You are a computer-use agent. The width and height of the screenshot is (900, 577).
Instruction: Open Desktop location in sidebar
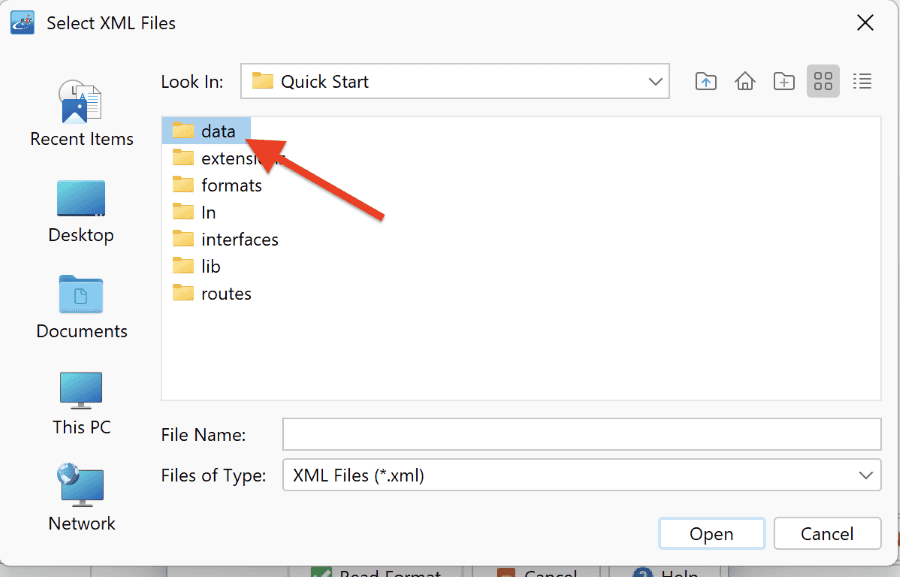click(81, 211)
